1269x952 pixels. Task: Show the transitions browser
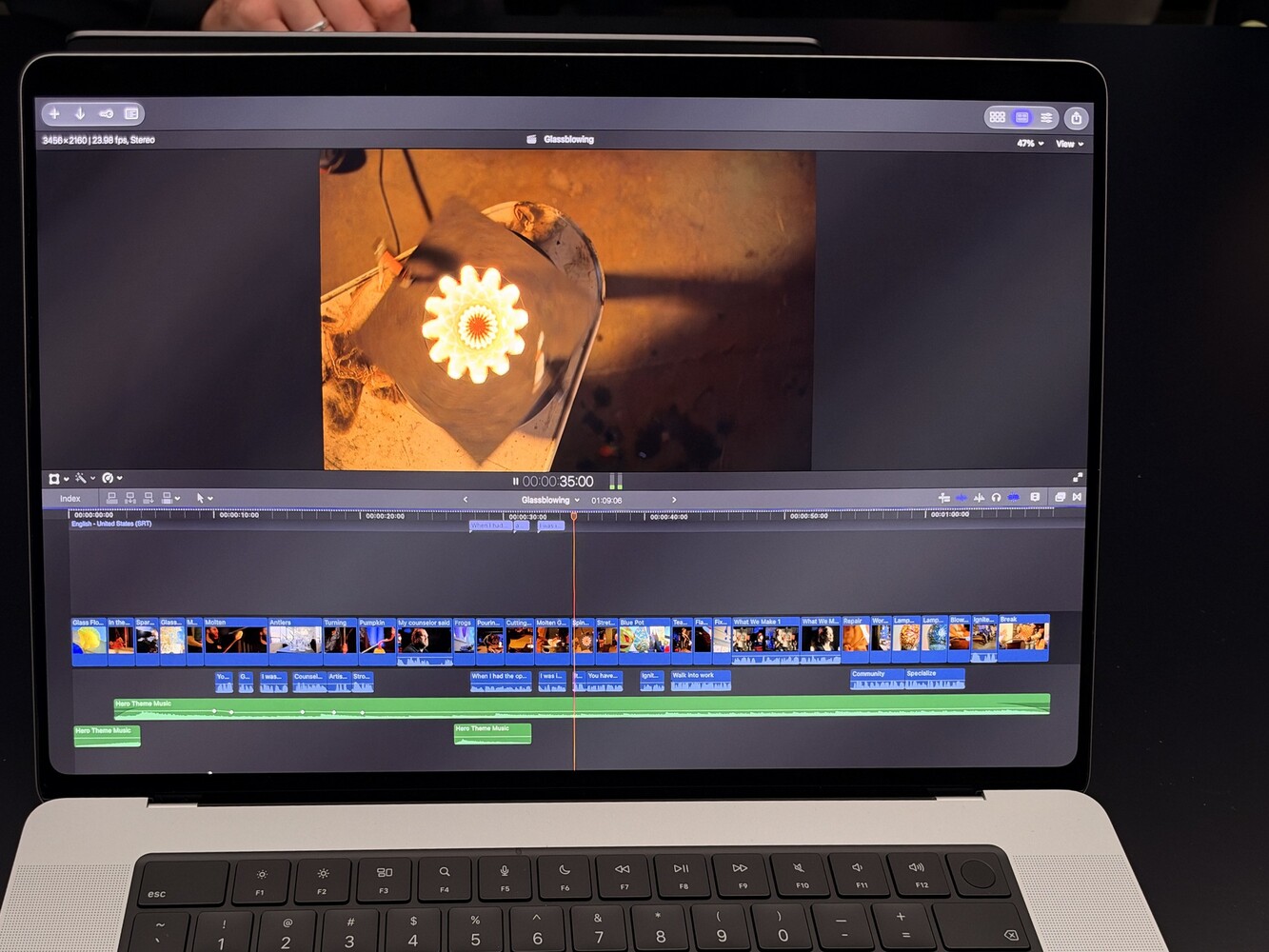click(1078, 497)
